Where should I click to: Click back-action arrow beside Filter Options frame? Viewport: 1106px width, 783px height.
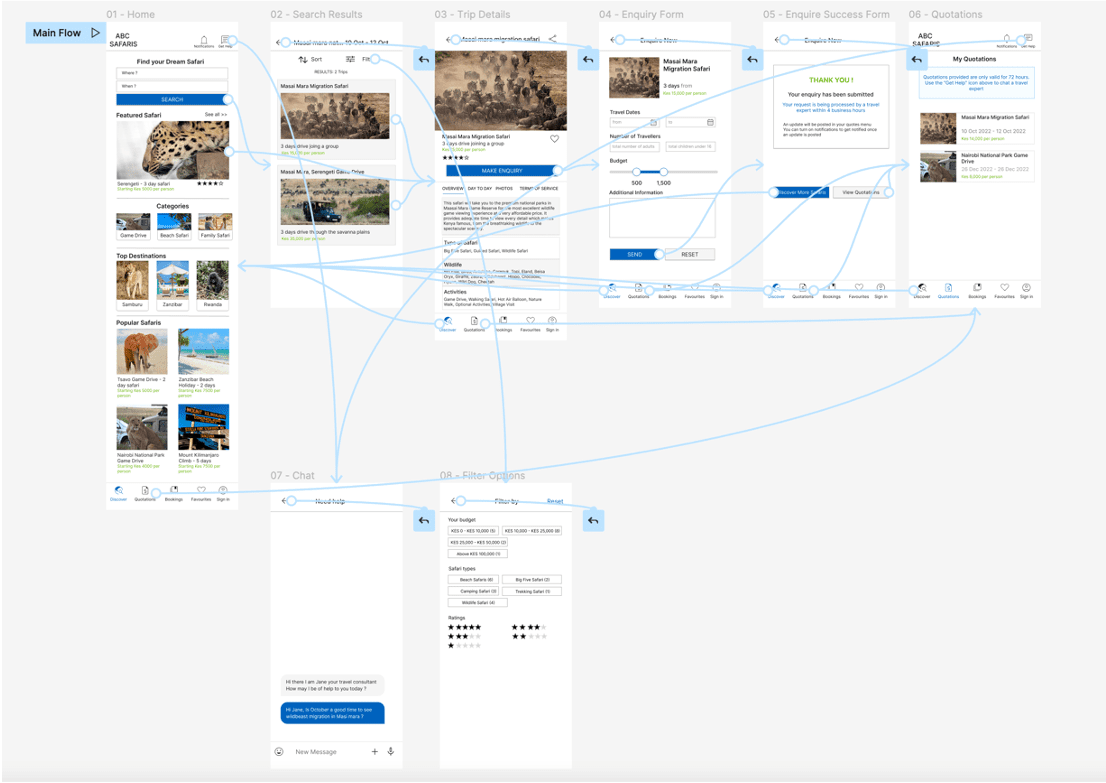593,520
